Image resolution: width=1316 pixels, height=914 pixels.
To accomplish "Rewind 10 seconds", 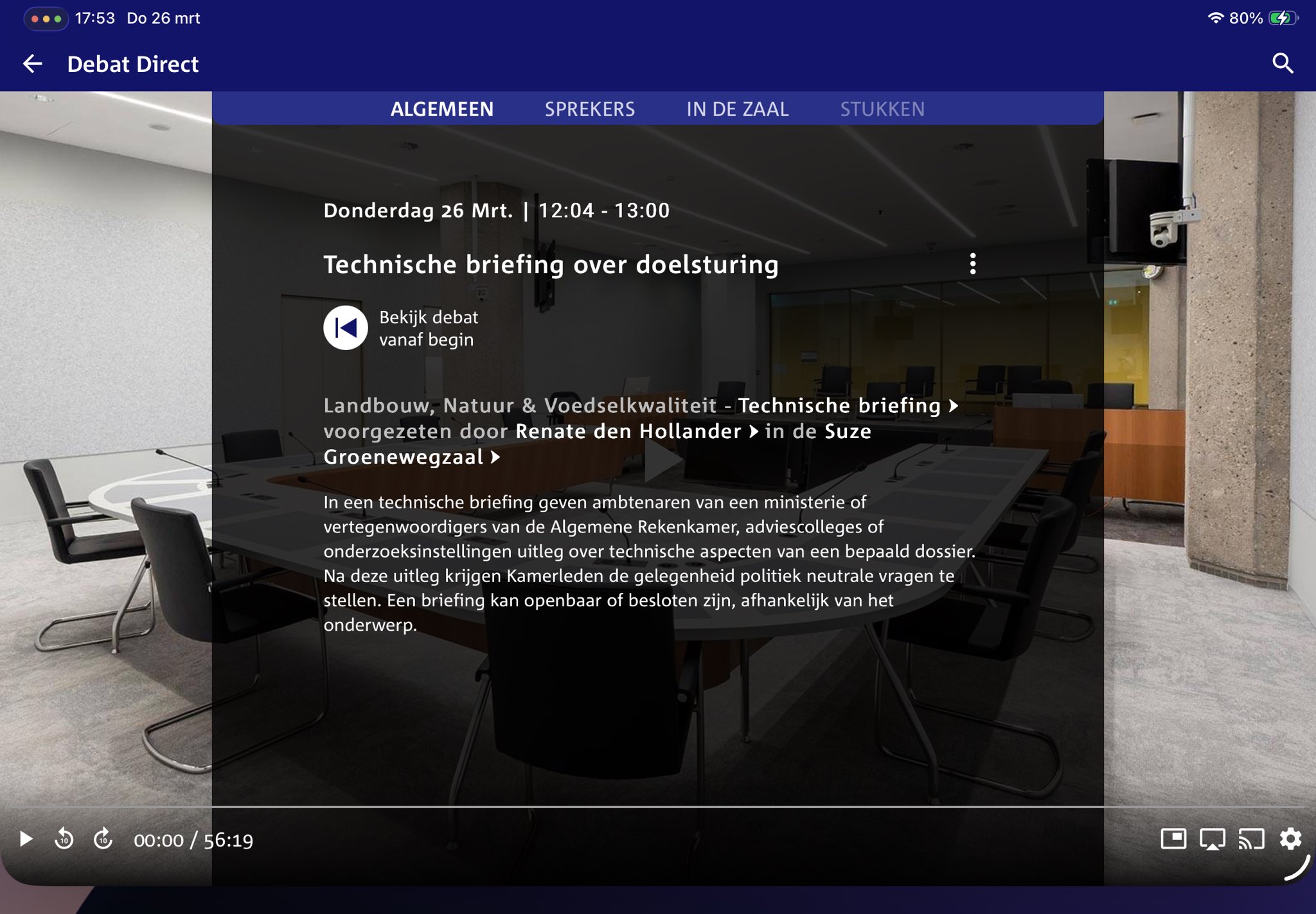I will tap(64, 839).
